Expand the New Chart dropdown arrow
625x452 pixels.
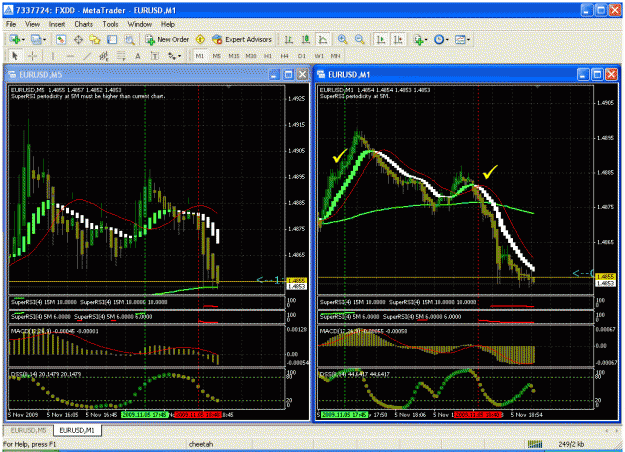pos(23,40)
